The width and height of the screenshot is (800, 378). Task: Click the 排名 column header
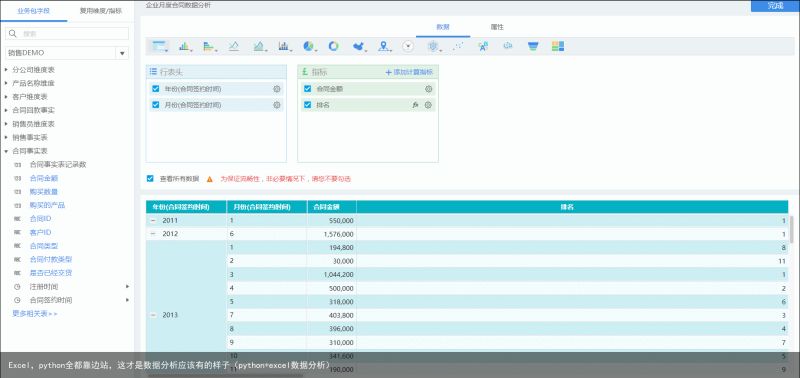coord(572,207)
